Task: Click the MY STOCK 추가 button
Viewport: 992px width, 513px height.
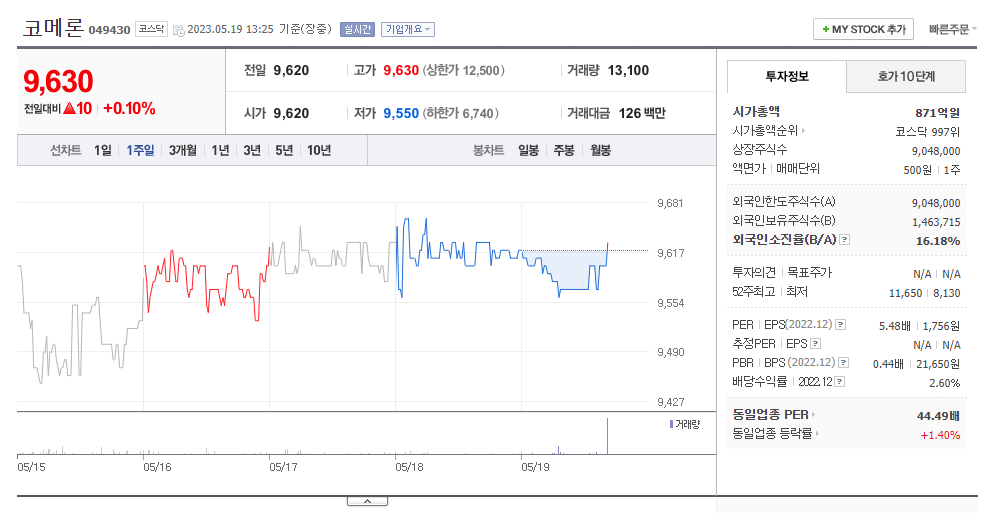Action: (x=863, y=29)
